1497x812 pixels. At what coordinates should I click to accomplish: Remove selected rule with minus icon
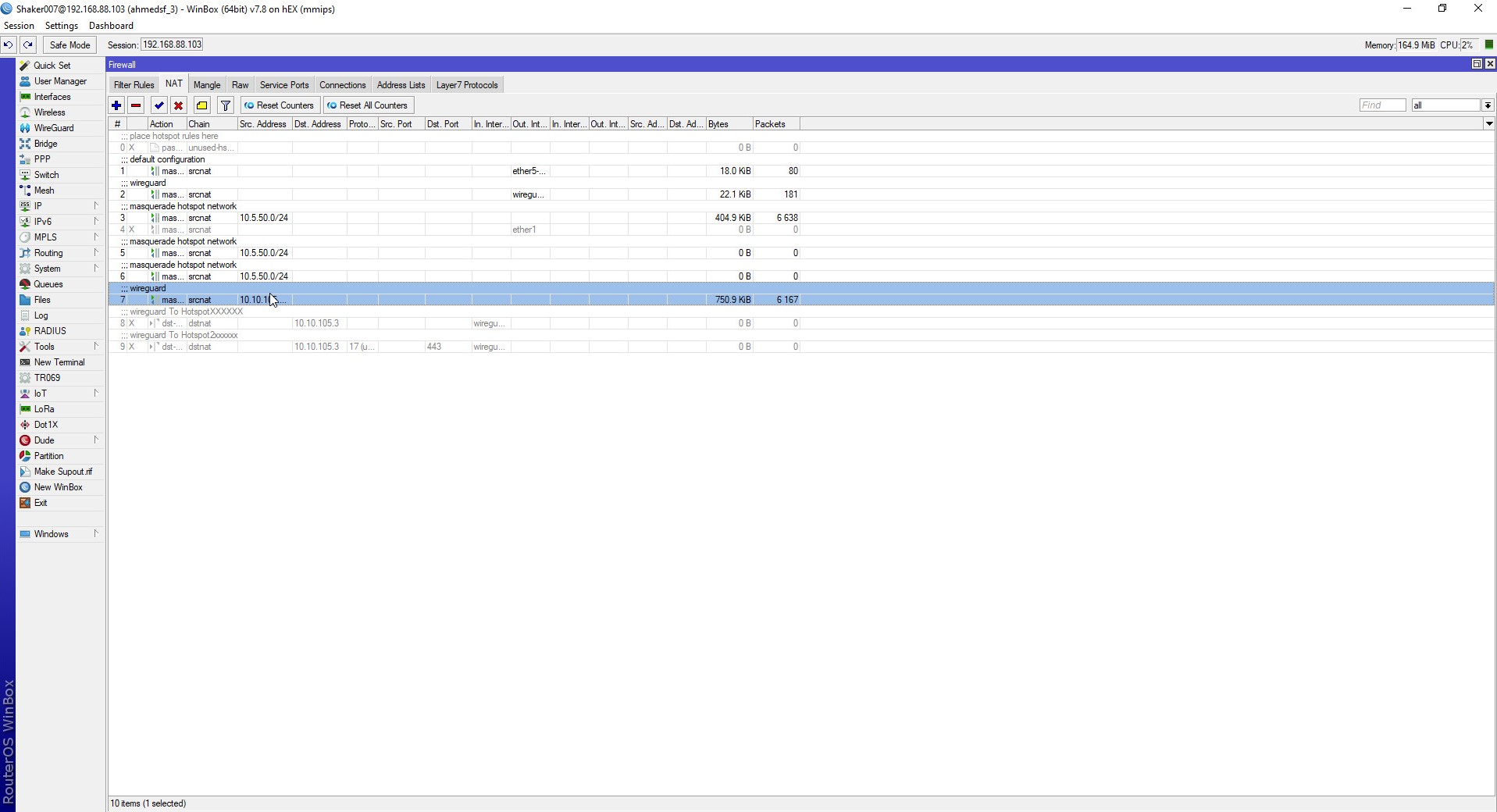point(136,105)
